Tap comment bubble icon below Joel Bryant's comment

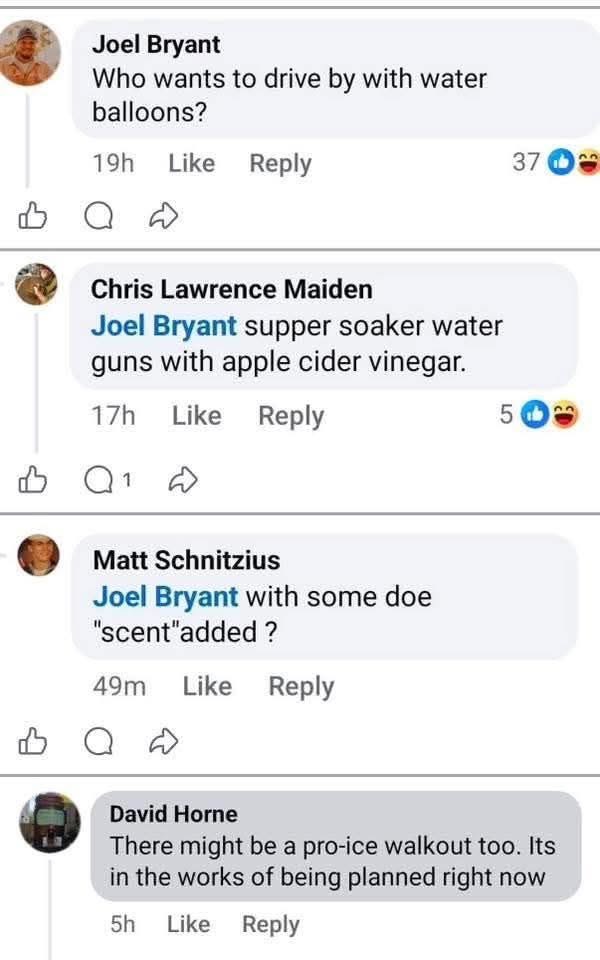97,216
